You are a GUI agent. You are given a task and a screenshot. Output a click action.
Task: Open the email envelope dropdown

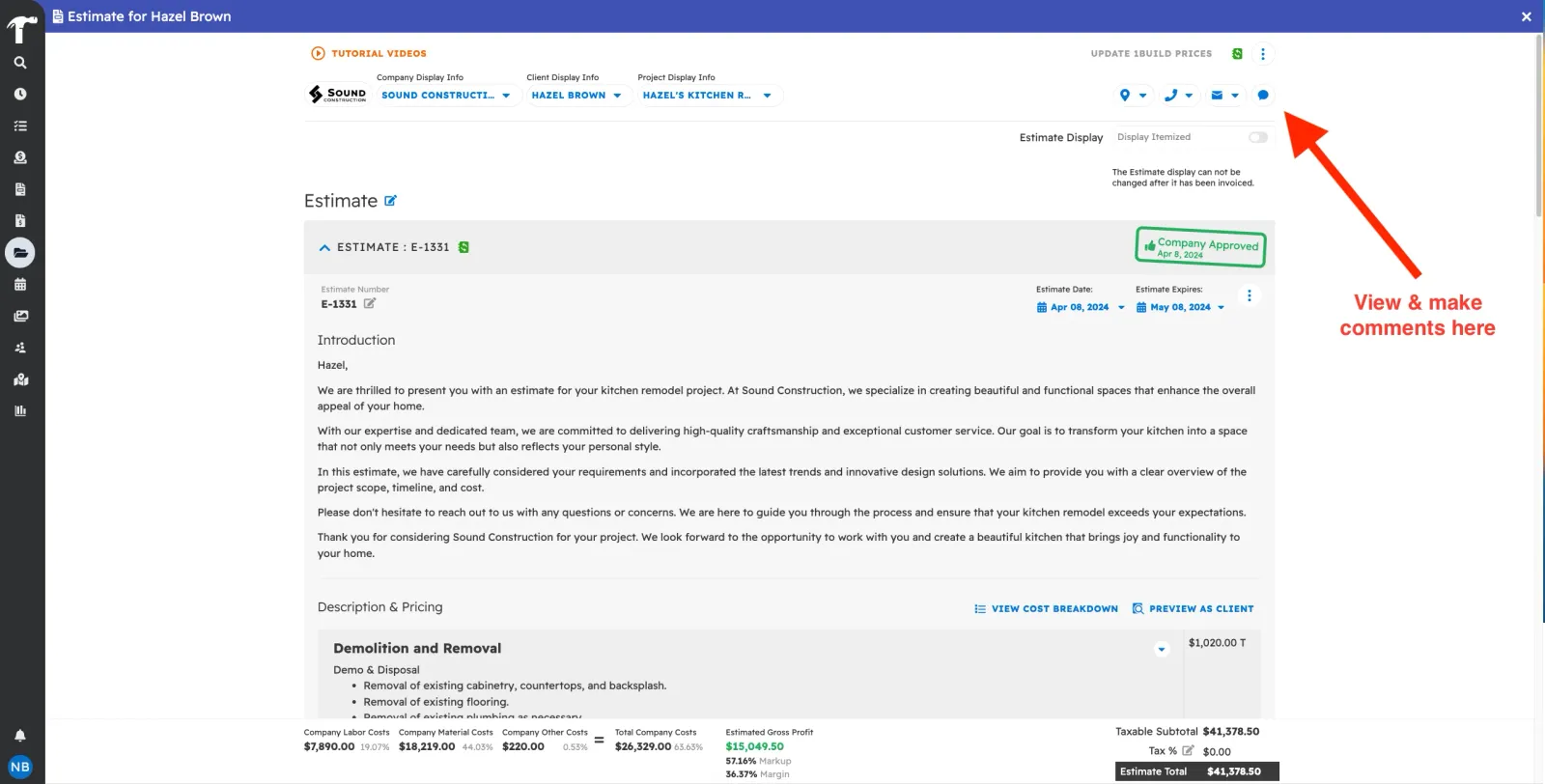tap(1224, 96)
